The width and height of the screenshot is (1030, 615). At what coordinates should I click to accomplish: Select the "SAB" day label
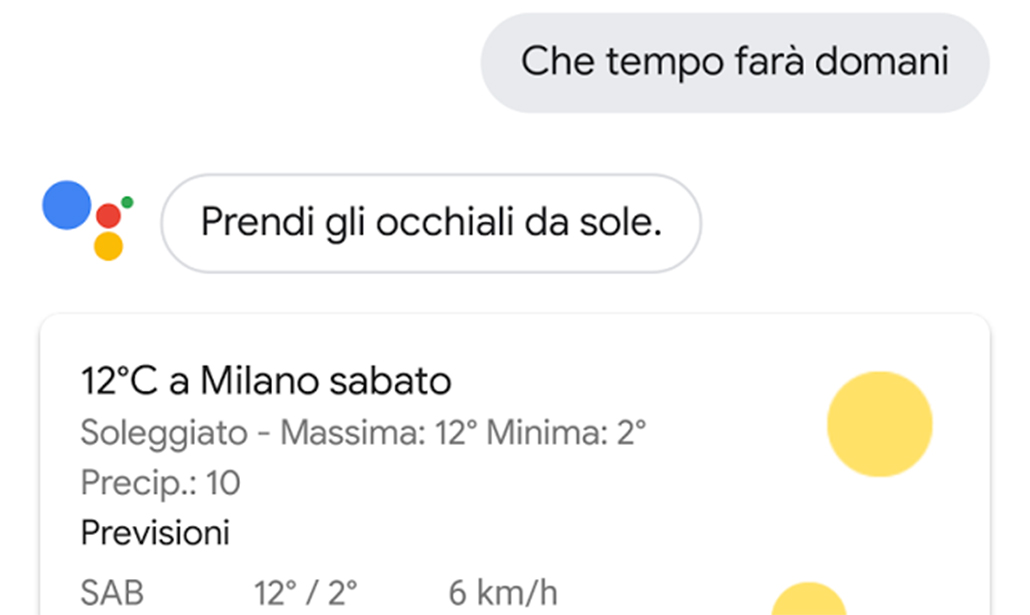[112, 592]
